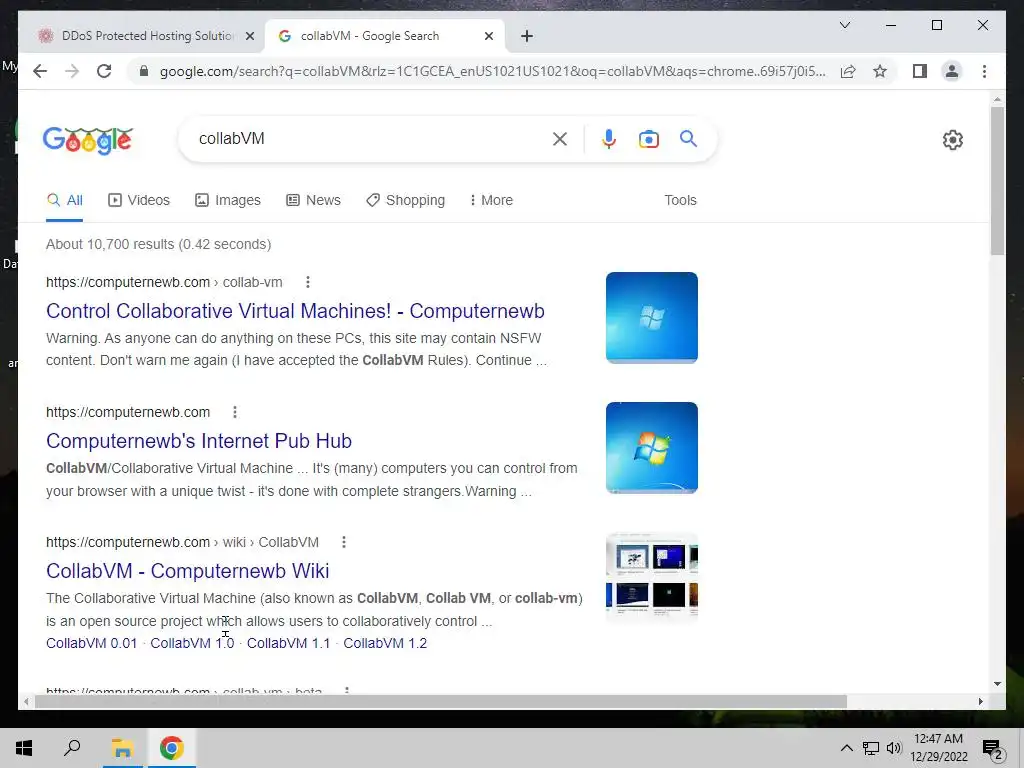The image size is (1024, 768).
Task: Click the scroll right arrow
Action: 980,701
